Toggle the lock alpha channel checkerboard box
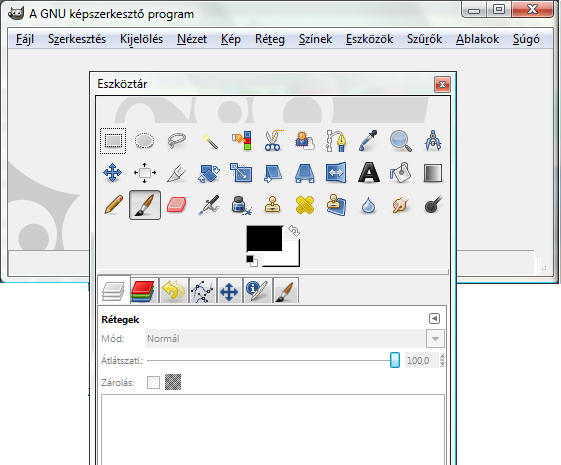 click(x=173, y=382)
